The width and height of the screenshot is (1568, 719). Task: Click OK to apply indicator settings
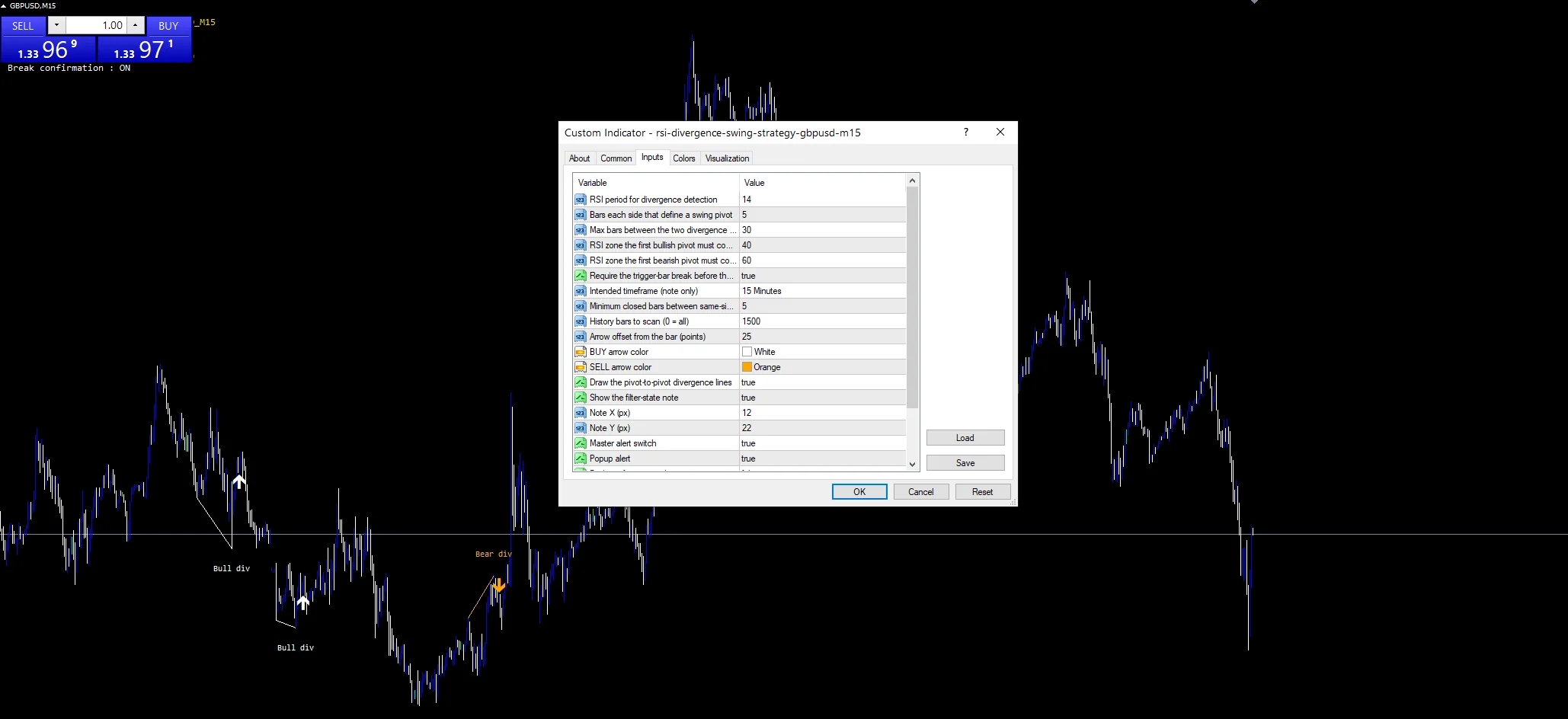coord(859,492)
